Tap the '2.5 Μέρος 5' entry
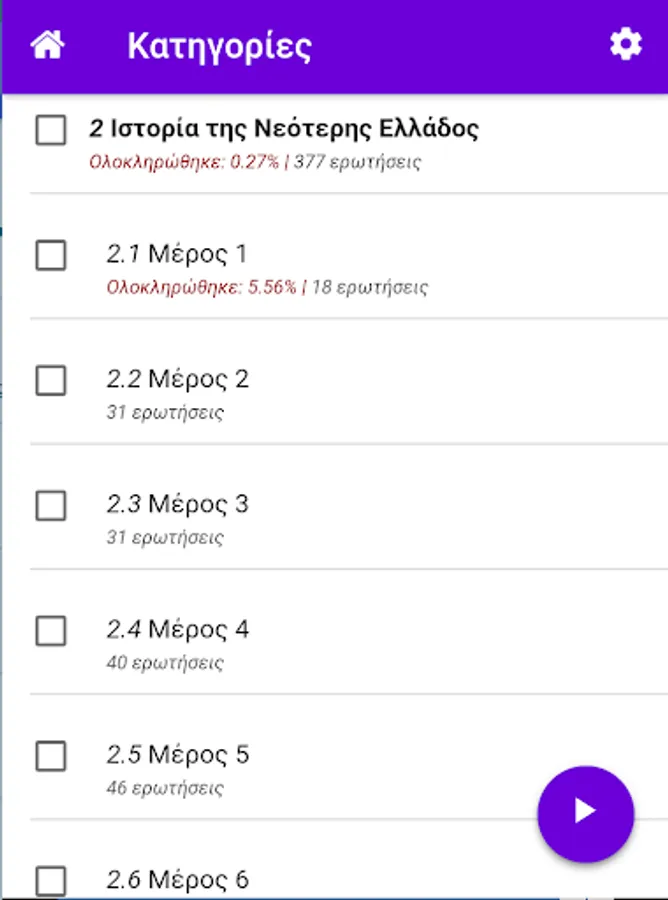 (177, 754)
